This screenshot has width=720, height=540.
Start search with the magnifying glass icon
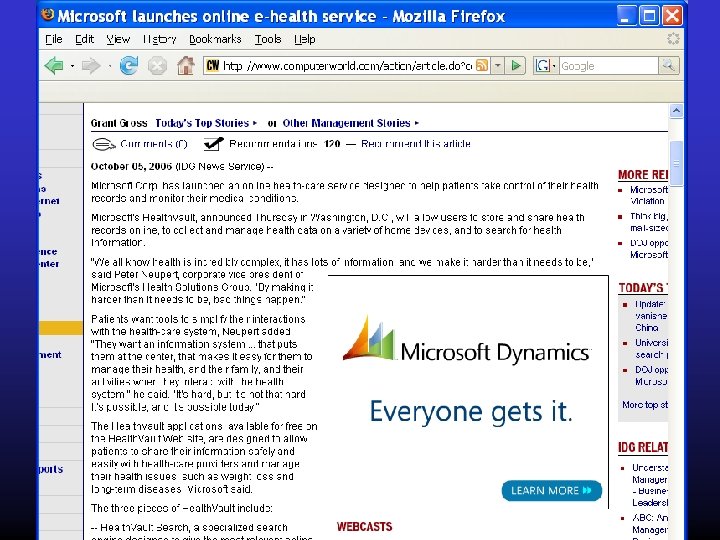668,66
